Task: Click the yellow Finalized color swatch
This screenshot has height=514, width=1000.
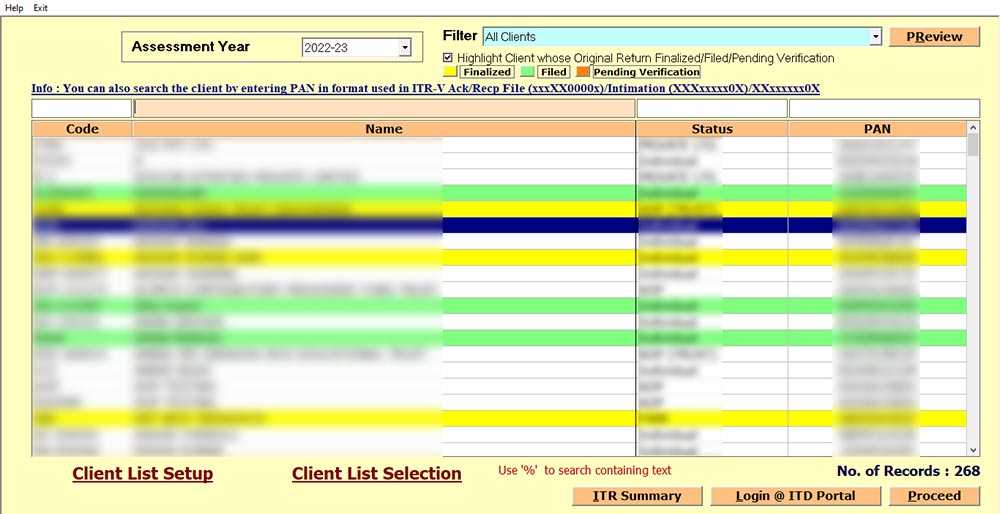Action: (x=450, y=72)
